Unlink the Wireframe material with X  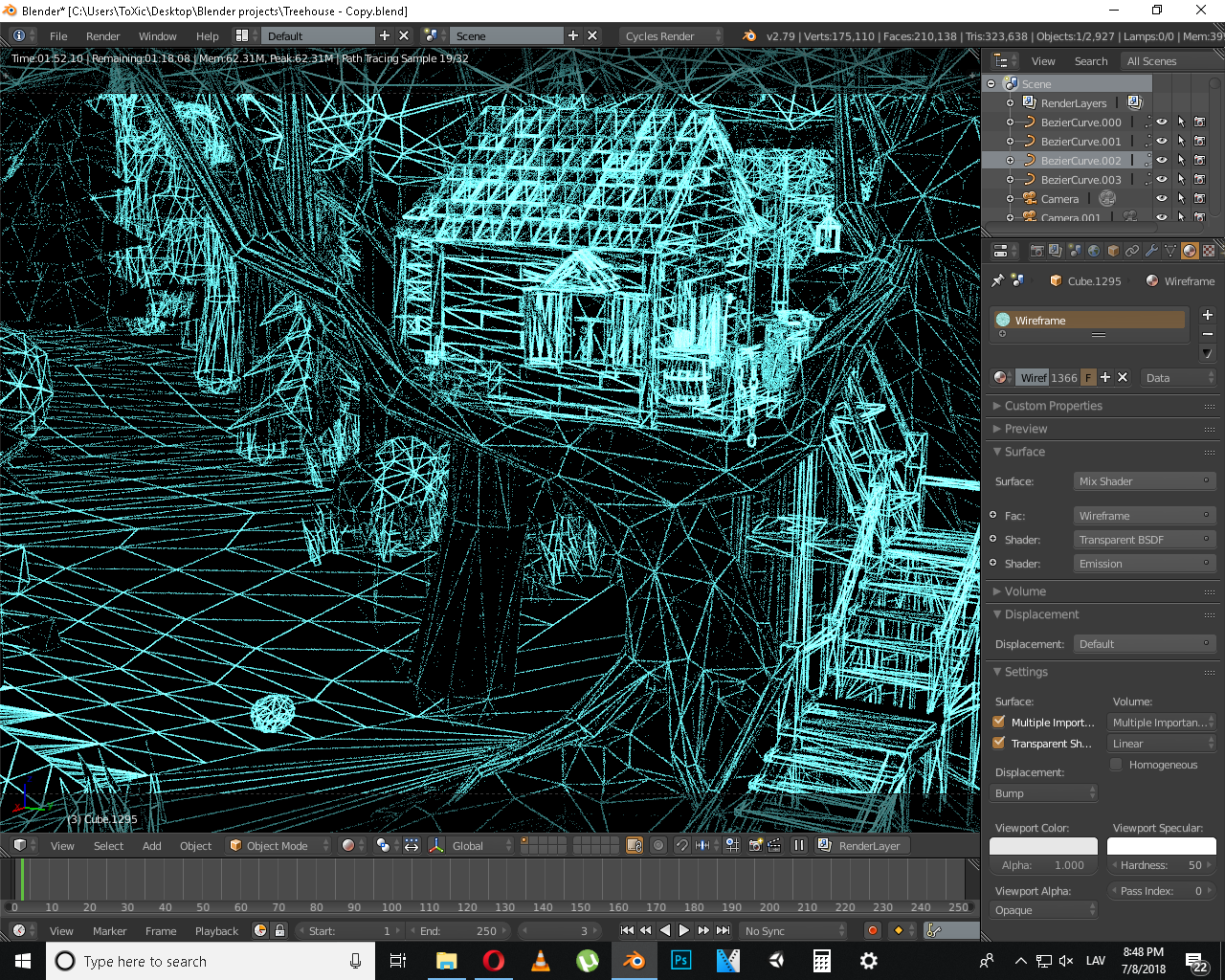tap(1123, 377)
